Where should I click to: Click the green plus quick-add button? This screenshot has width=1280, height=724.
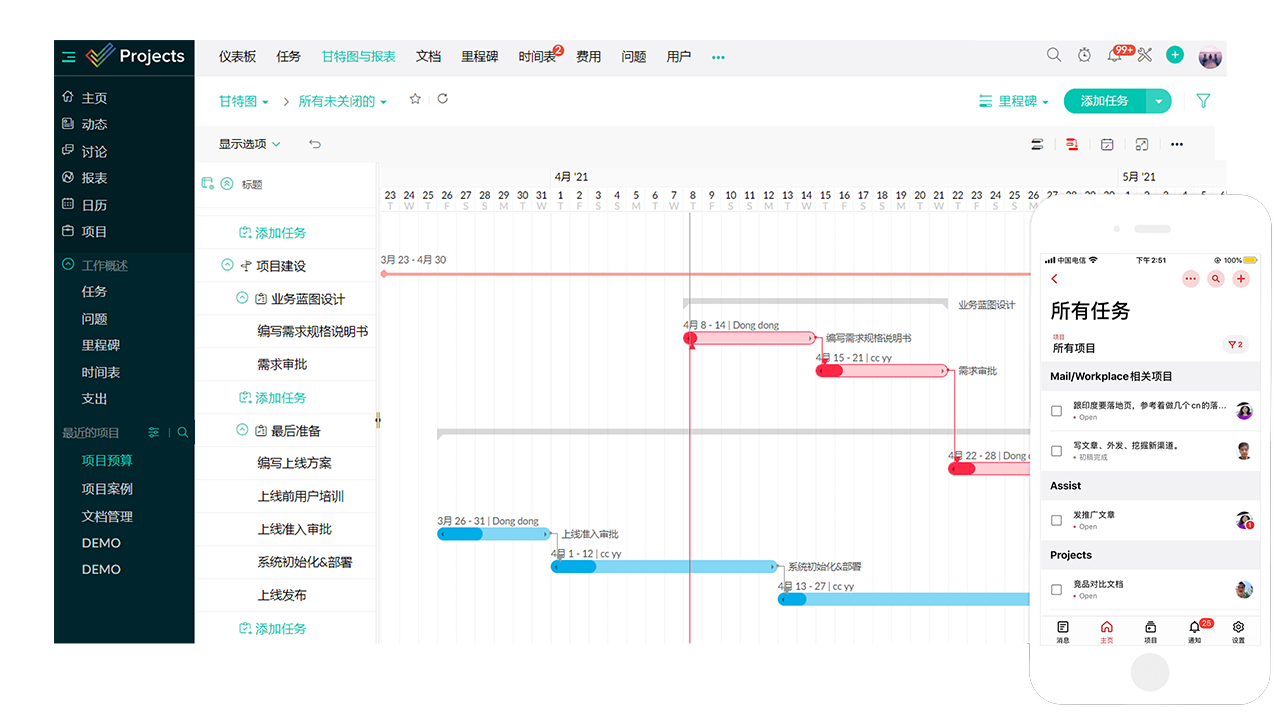click(1175, 55)
